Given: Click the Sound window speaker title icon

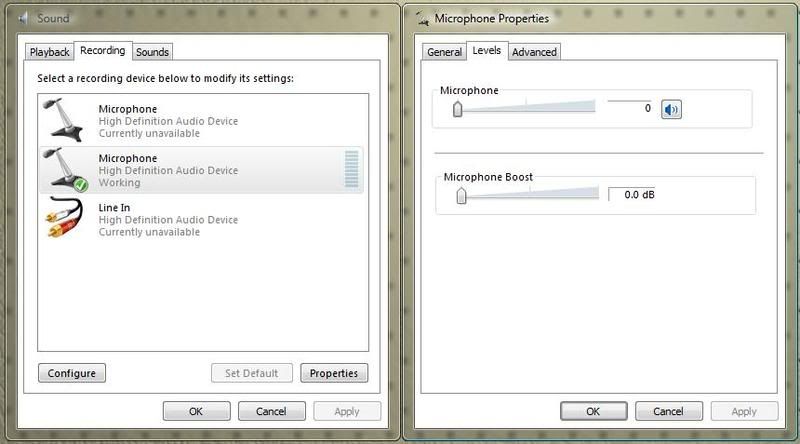Looking at the screenshot, I should tap(23, 18).
